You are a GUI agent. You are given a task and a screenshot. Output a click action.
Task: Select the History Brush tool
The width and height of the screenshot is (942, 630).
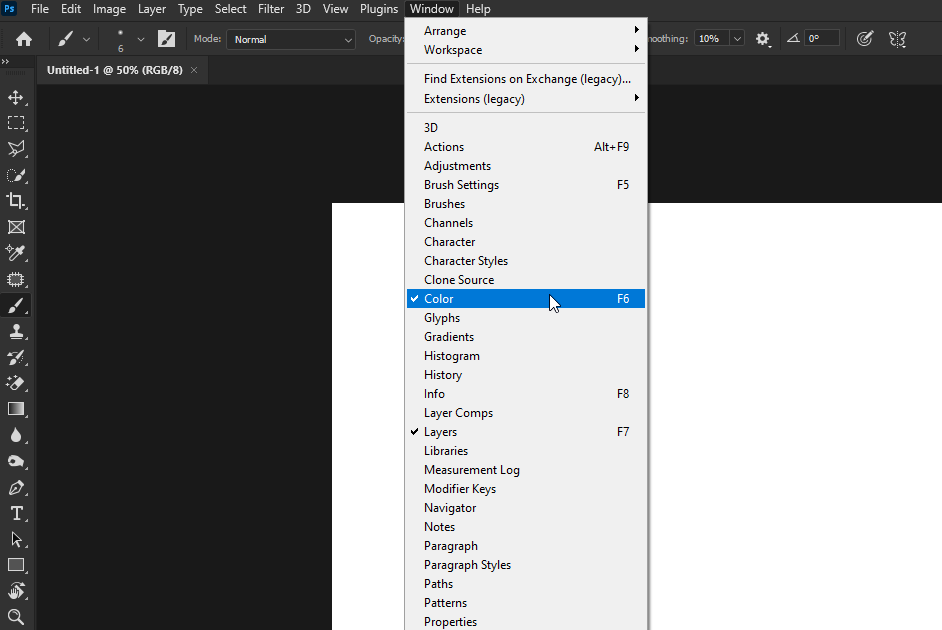16,358
